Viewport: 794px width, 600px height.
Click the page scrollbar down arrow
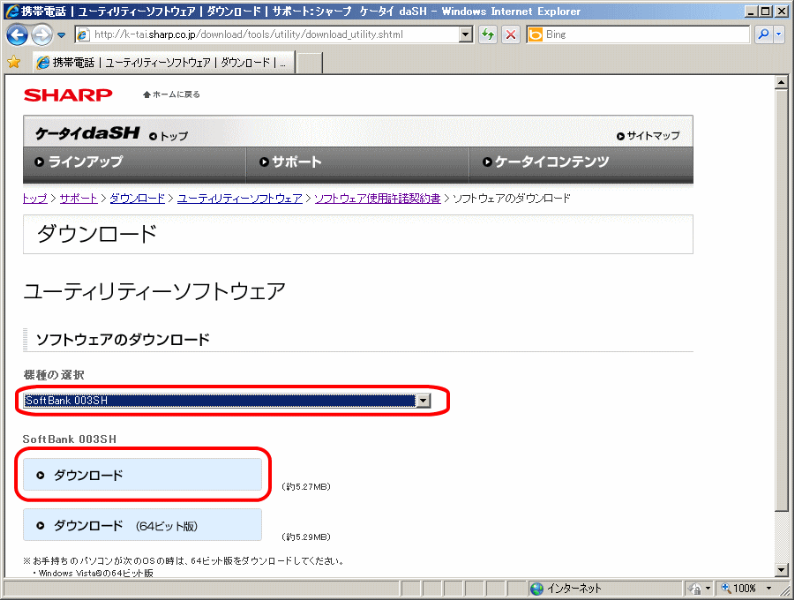pos(781,570)
